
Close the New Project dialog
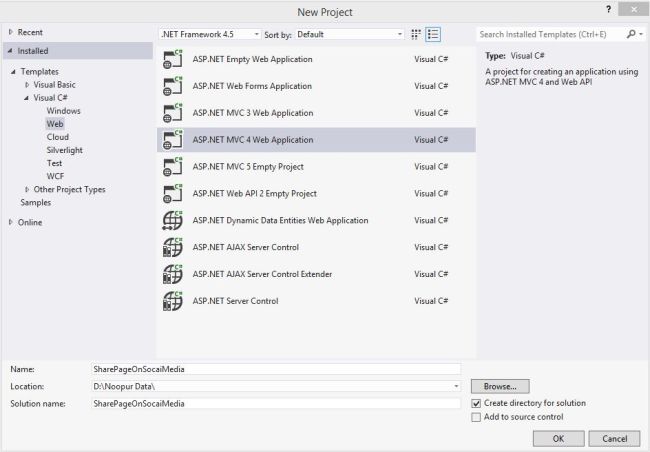(x=633, y=9)
